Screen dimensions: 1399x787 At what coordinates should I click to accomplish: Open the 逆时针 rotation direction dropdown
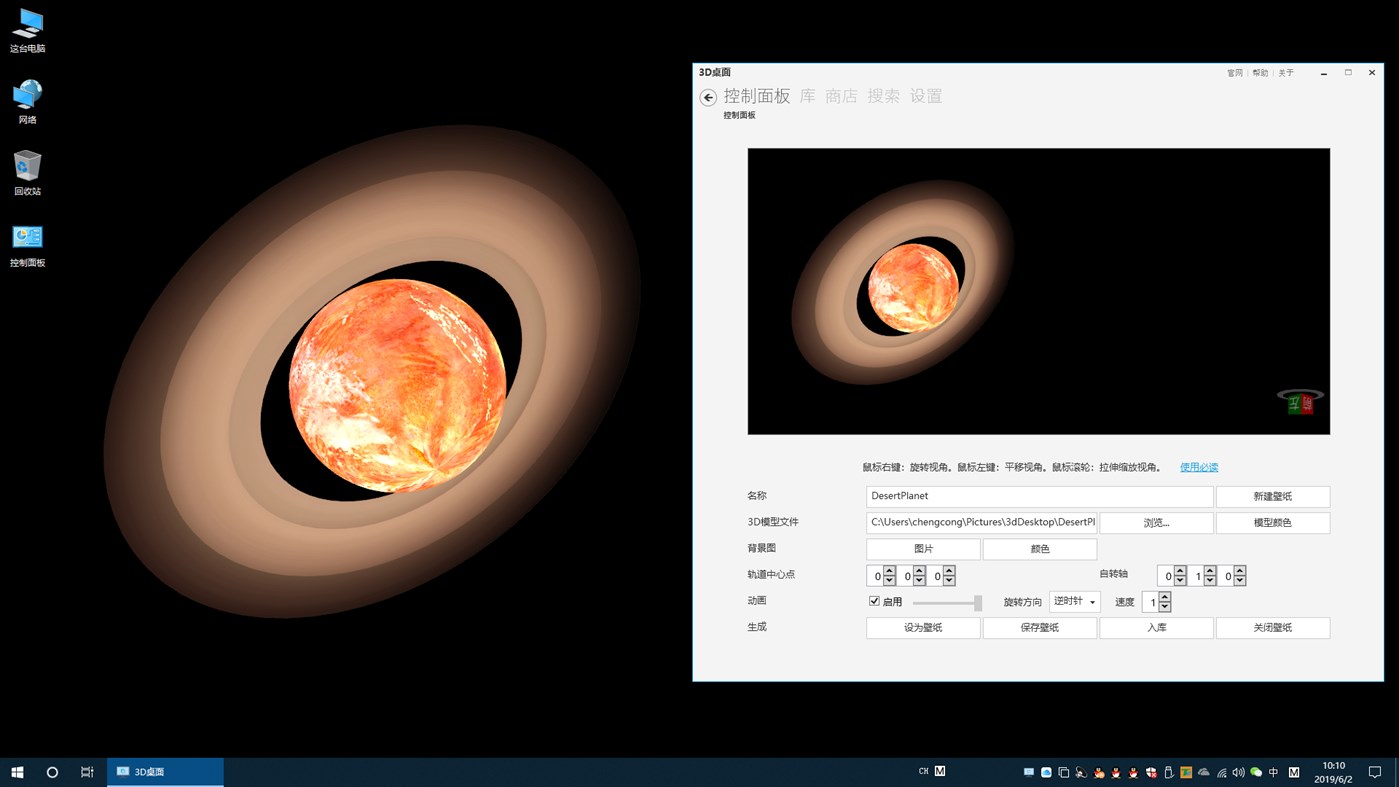(1074, 601)
